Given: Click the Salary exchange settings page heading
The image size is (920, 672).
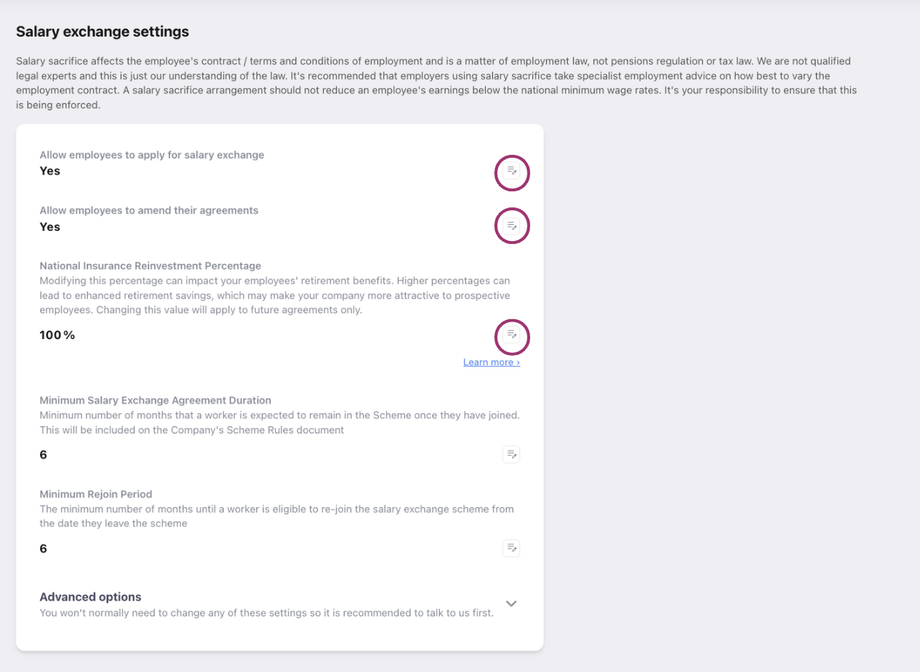Looking at the screenshot, I should coord(102,32).
